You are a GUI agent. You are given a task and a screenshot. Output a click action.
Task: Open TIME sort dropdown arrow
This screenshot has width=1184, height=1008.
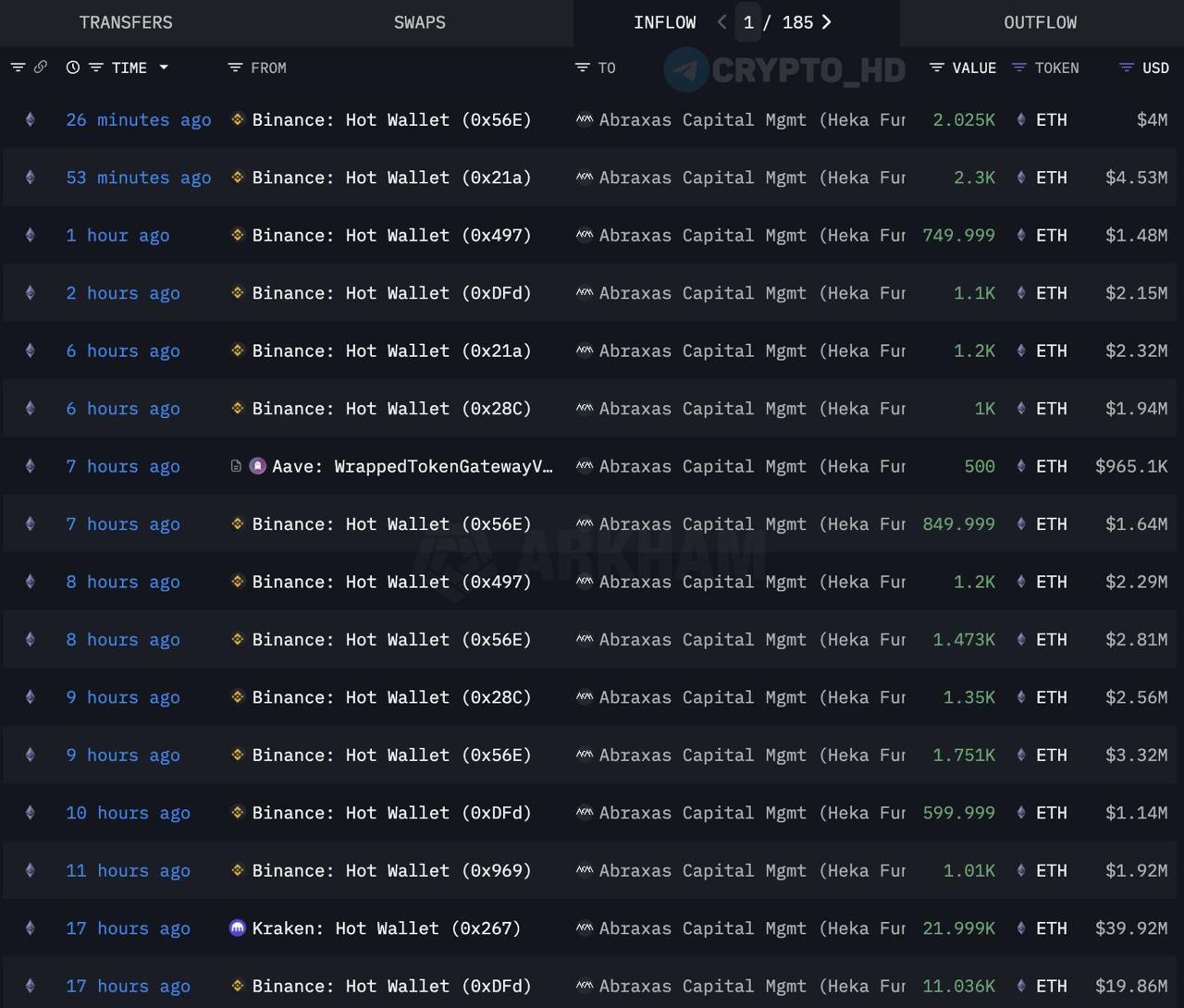[x=164, y=68]
